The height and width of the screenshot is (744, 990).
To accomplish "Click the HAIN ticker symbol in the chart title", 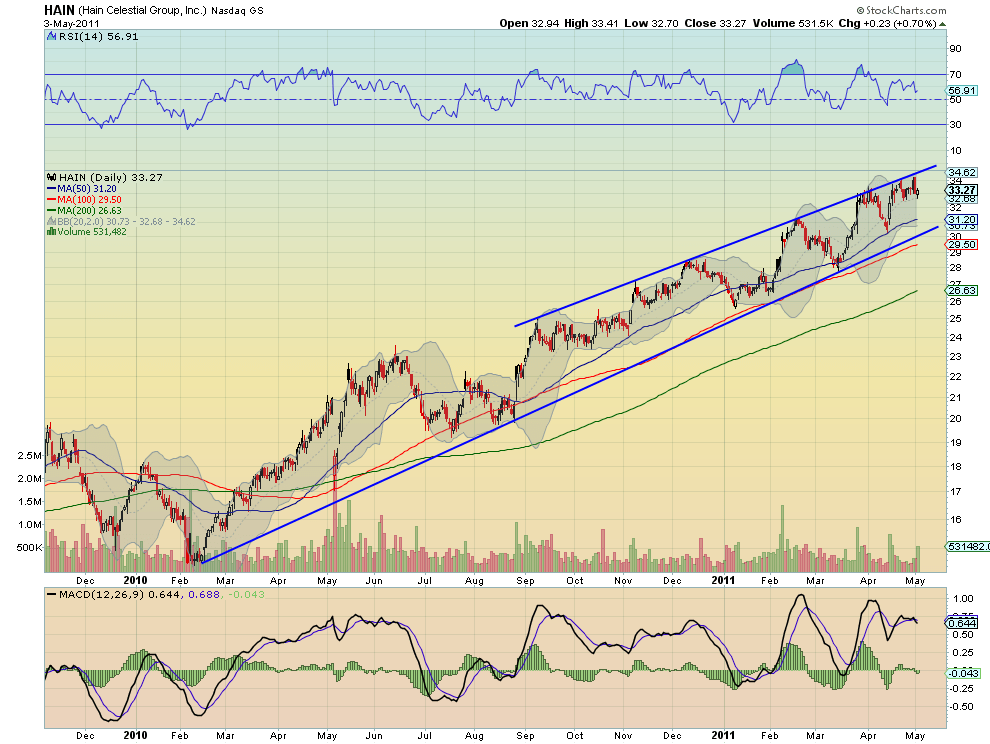I will point(59,10).
